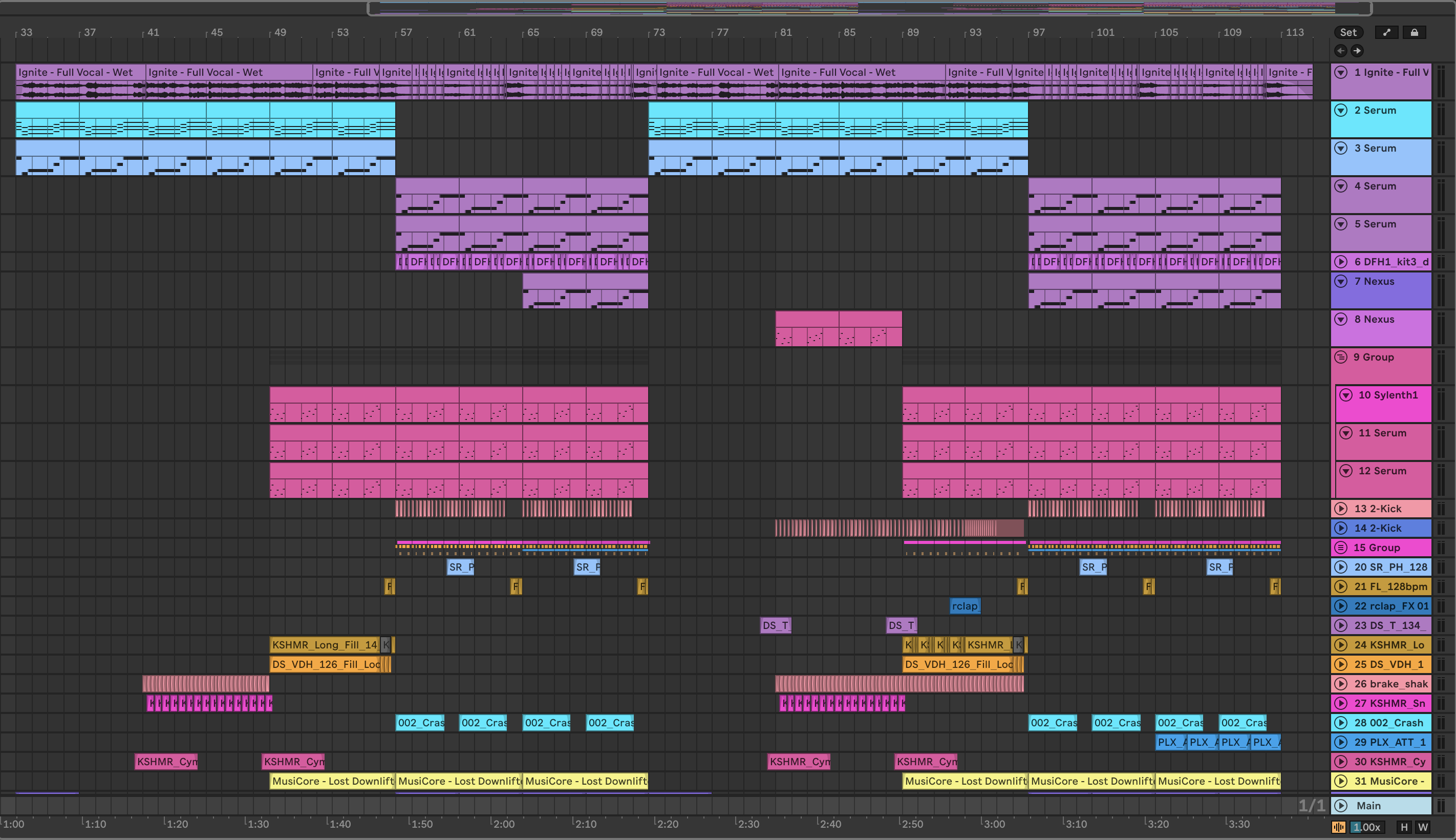
Task: Click bar 57 in the beat ruler
Action: point(406,32)
